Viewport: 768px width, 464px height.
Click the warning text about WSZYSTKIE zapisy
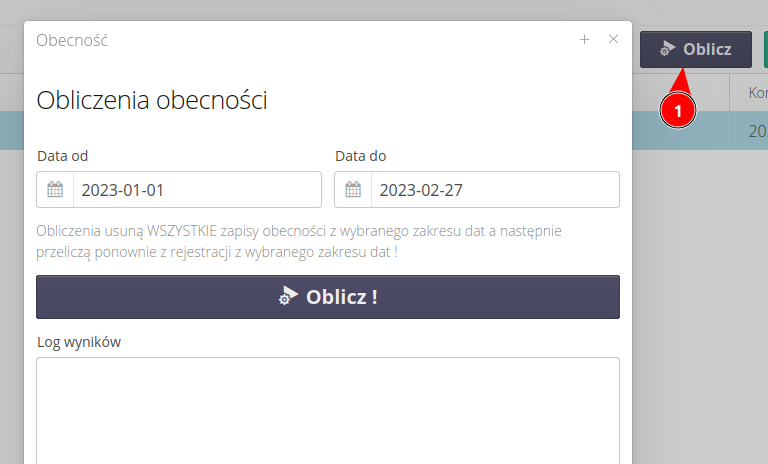298,241
